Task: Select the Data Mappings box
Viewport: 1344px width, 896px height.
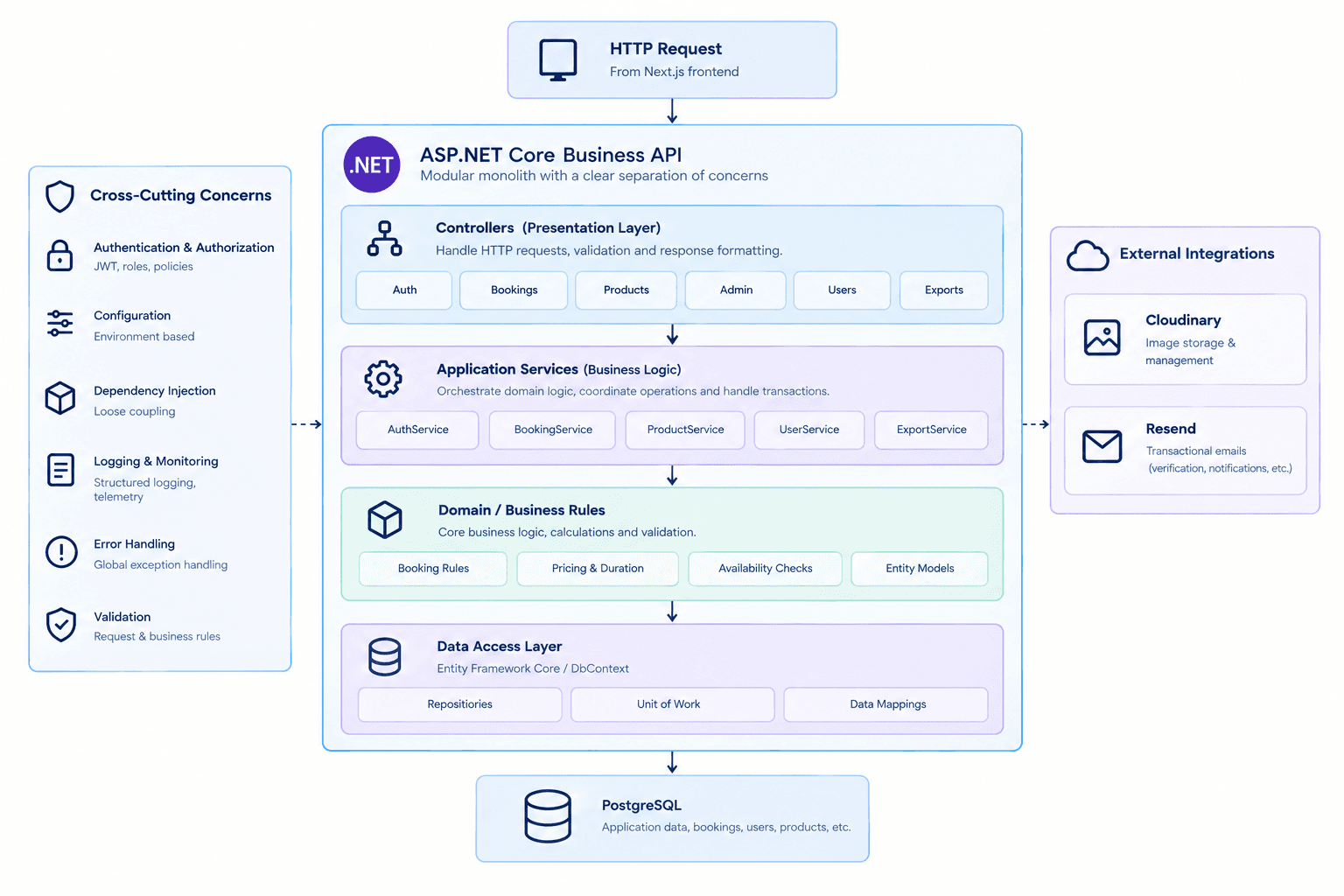Action: point(886,705)
